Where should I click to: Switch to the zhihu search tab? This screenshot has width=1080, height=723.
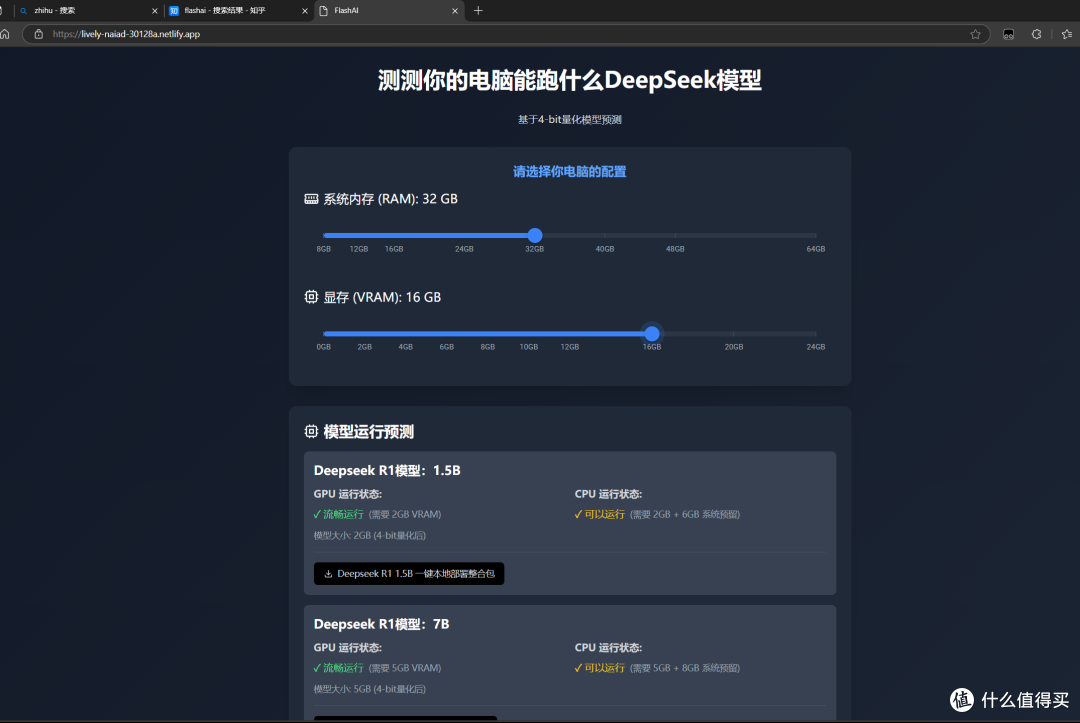[86, 10]
